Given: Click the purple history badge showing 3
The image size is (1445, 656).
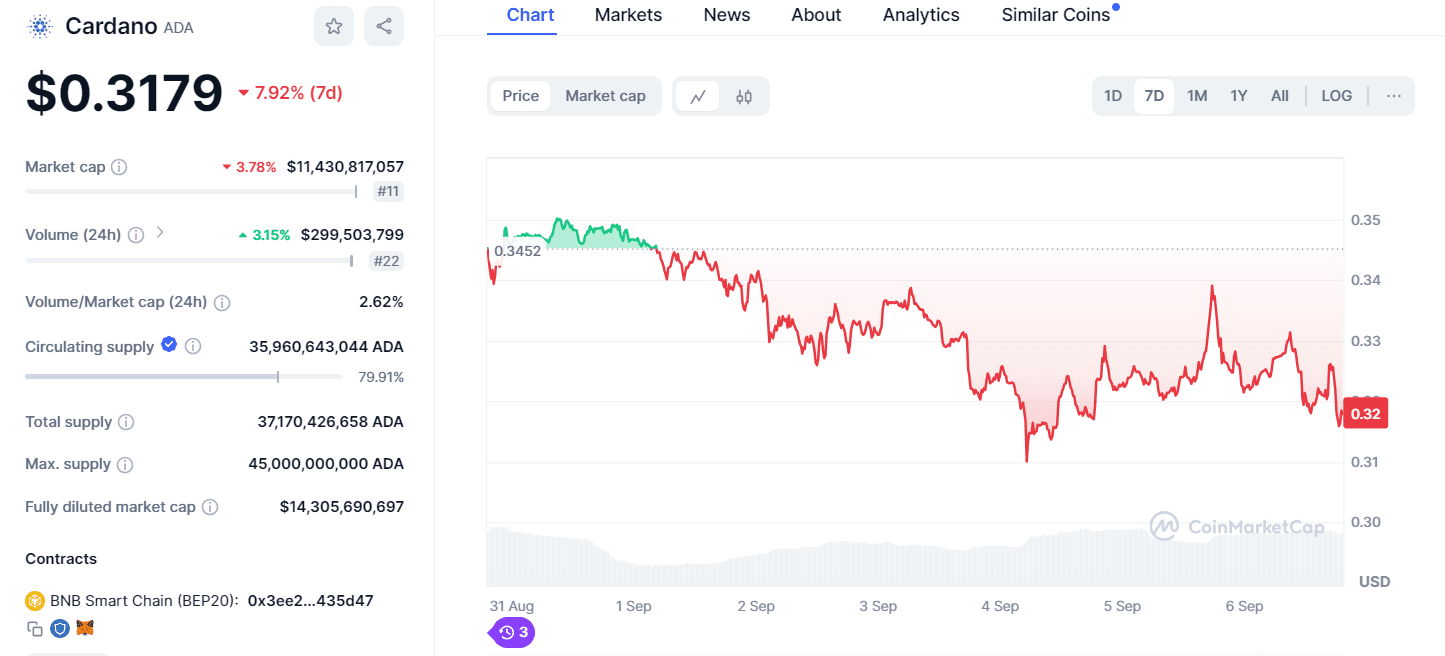Looking at the screenshot, I should point(511,632).
